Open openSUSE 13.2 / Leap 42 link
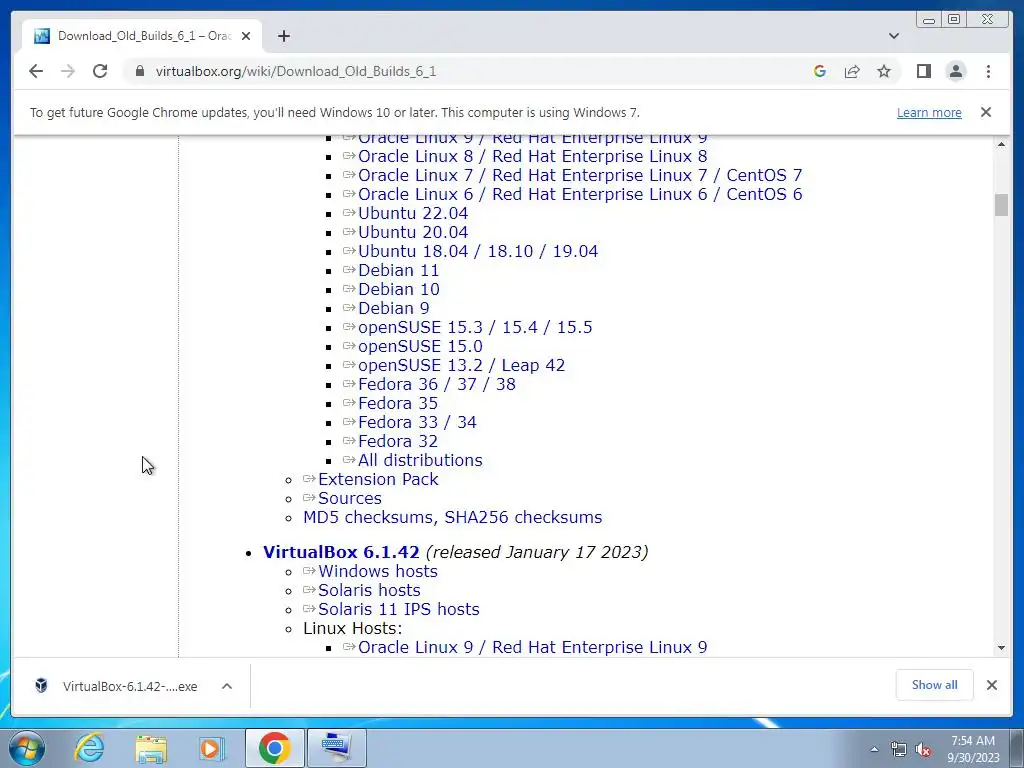The image size is (1024, 768). pyautogui.click(x=461, y=364)
